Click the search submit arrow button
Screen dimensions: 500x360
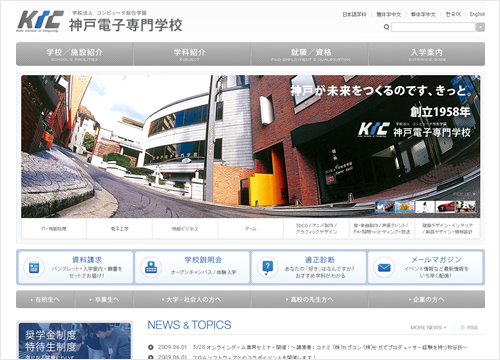point(480,27)
